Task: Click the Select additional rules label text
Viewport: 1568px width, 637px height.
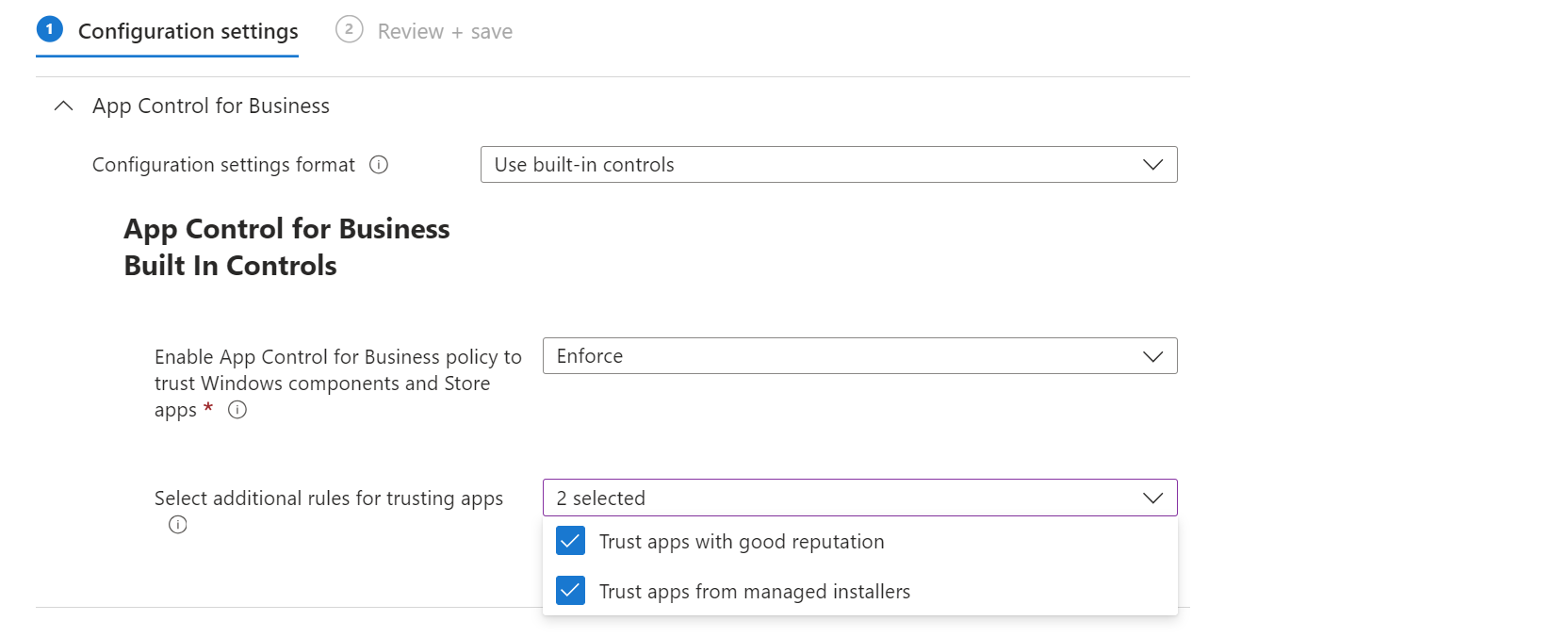Action: click(329, 498)
